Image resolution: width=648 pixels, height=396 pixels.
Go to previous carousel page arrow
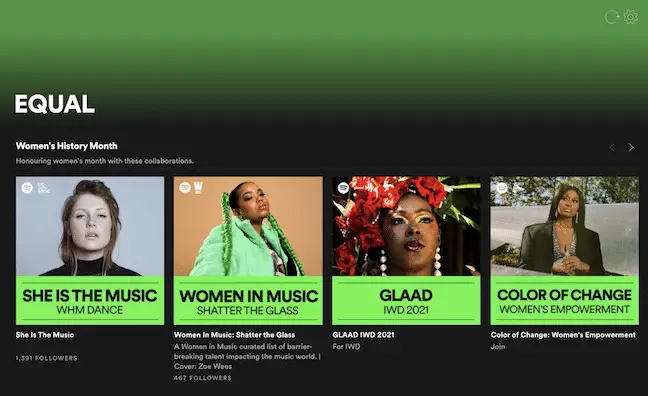tap(612, 147)
